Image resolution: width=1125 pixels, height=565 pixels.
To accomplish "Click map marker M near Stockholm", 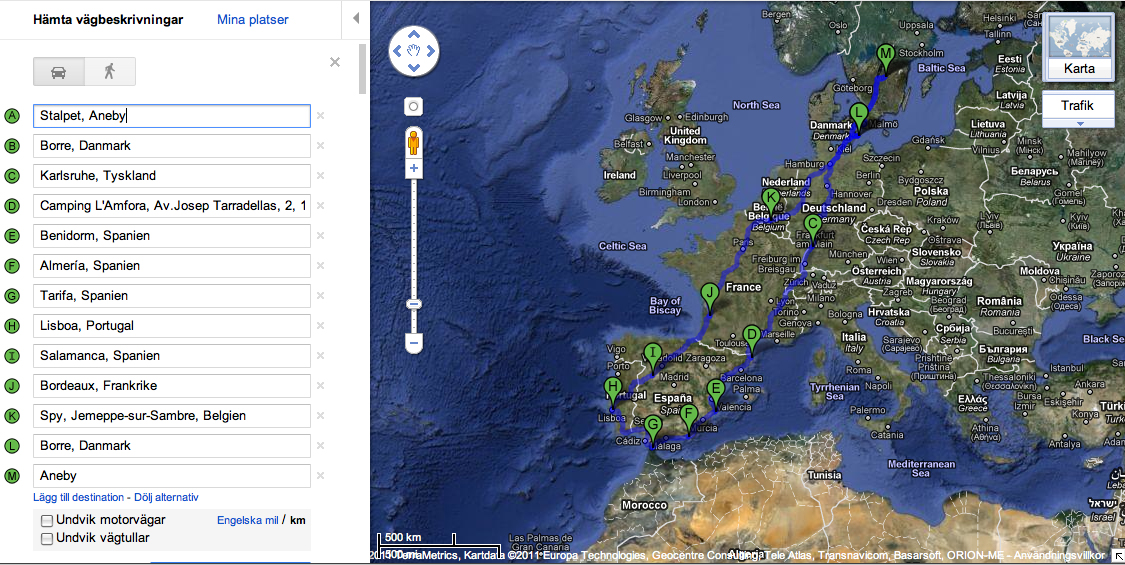I will (884, 54).
